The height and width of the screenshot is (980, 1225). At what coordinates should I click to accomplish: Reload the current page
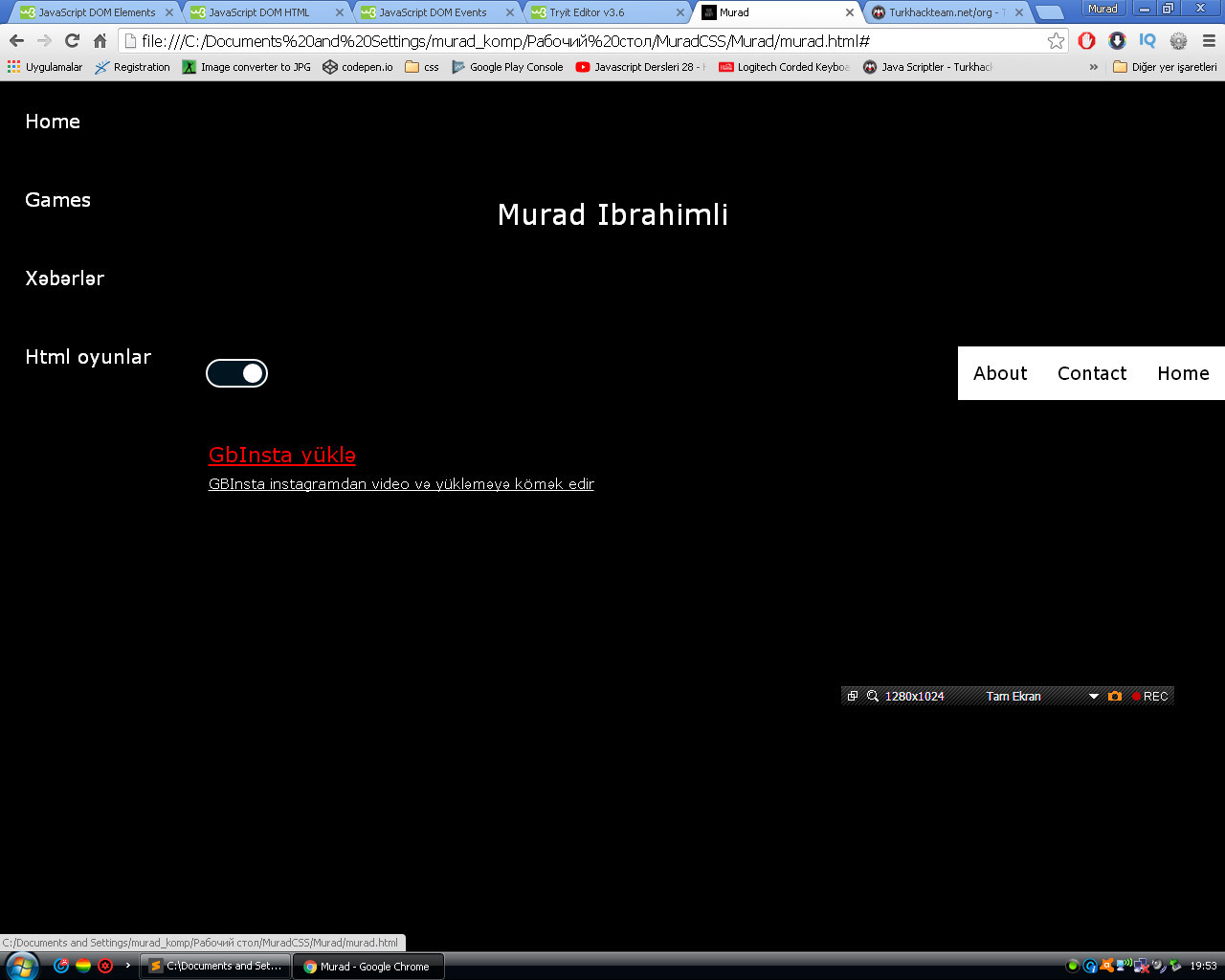[x=72, y=41]
